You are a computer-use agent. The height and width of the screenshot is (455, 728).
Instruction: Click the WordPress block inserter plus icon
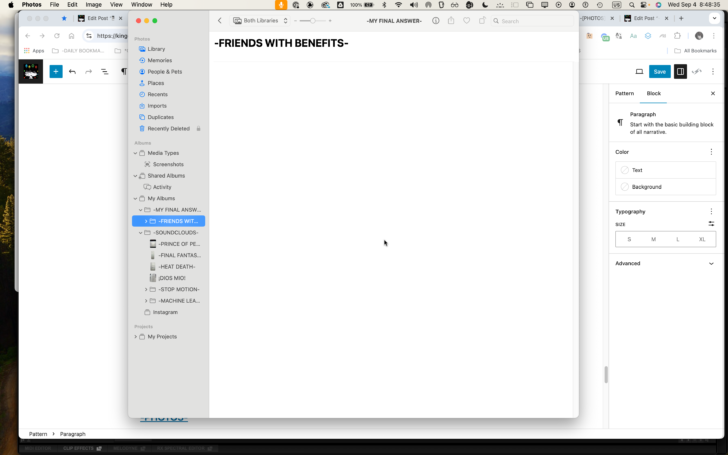coord(56,72)
